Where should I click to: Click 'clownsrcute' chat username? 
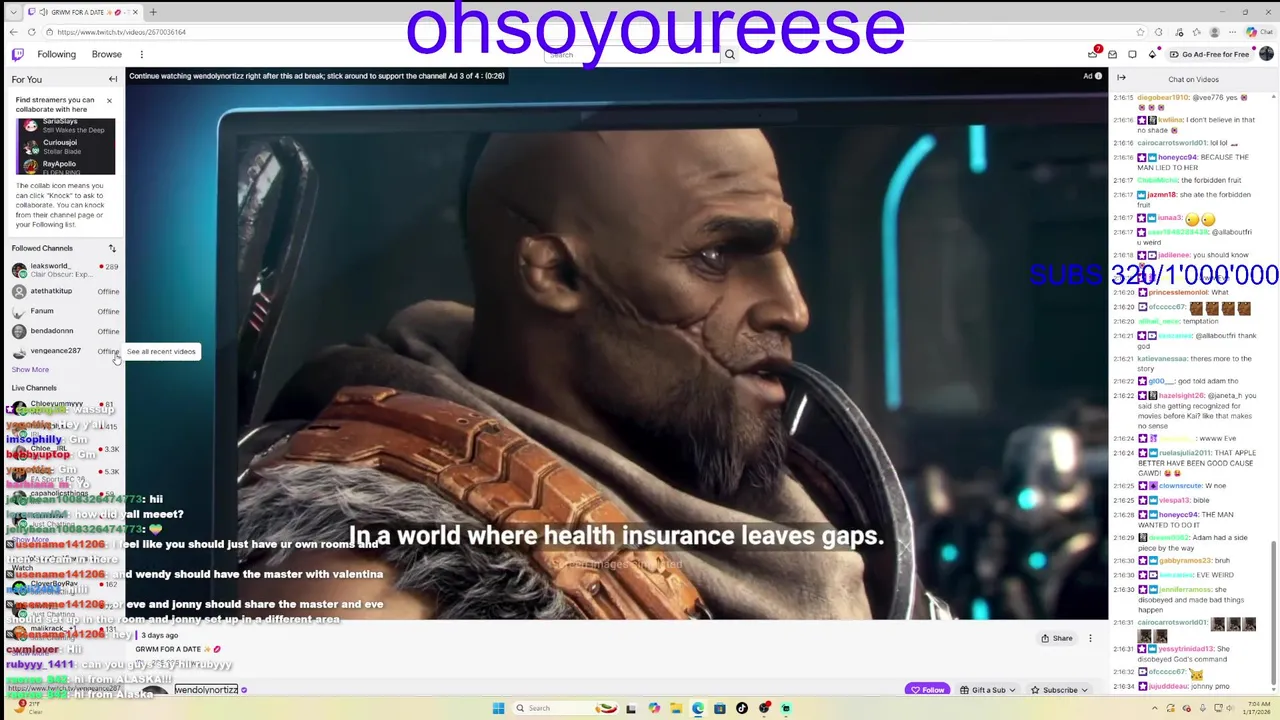pyautogui.click(x=1180, y=485)
